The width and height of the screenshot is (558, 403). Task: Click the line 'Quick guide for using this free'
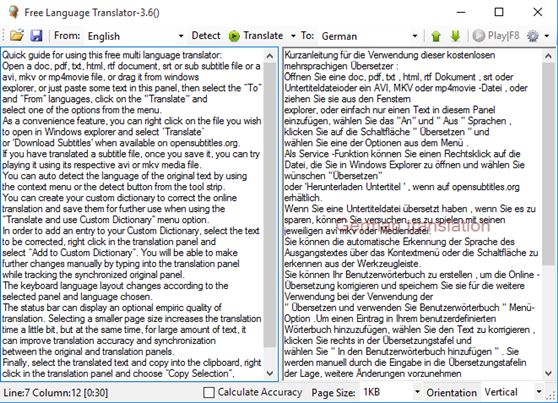click(112, 55)
